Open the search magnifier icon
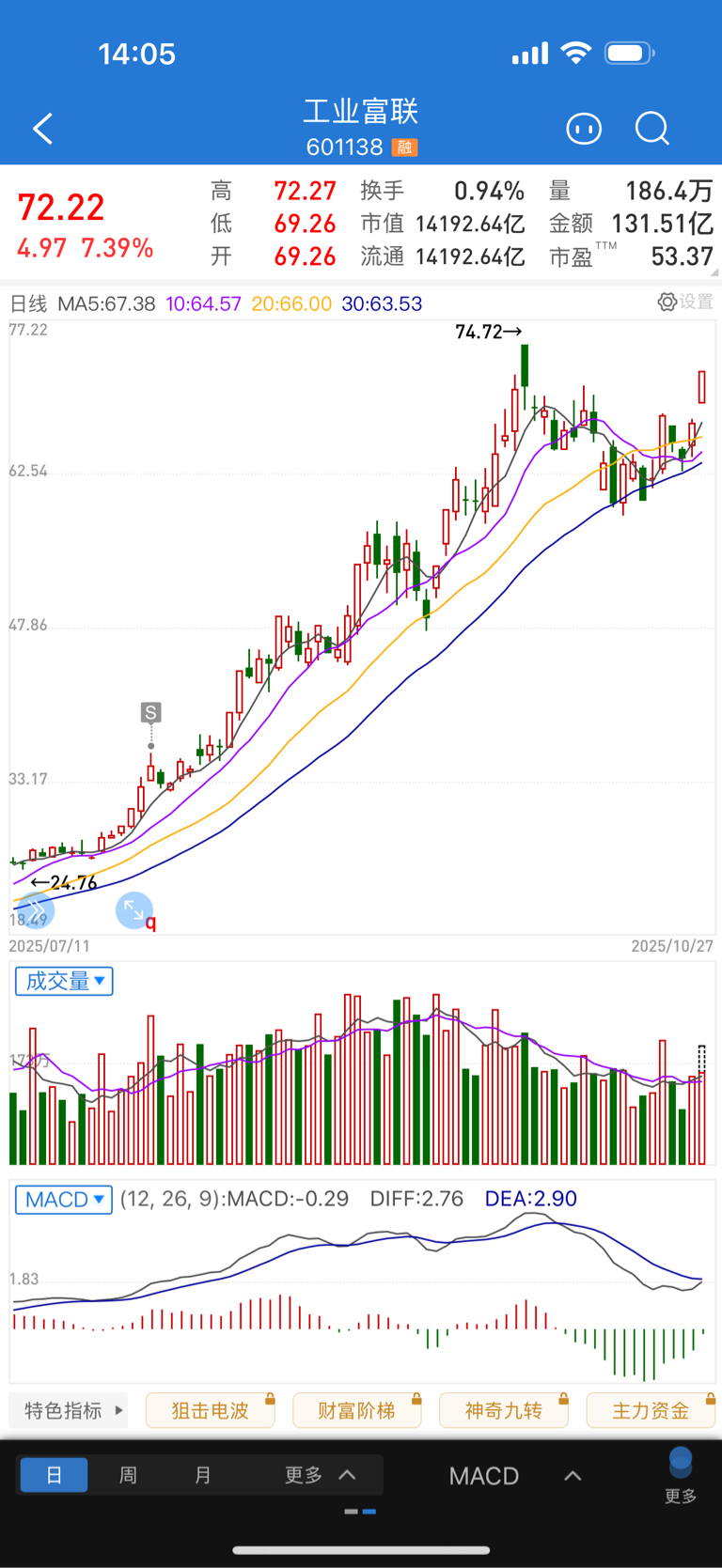722x1568 pixels. point(651,129)
